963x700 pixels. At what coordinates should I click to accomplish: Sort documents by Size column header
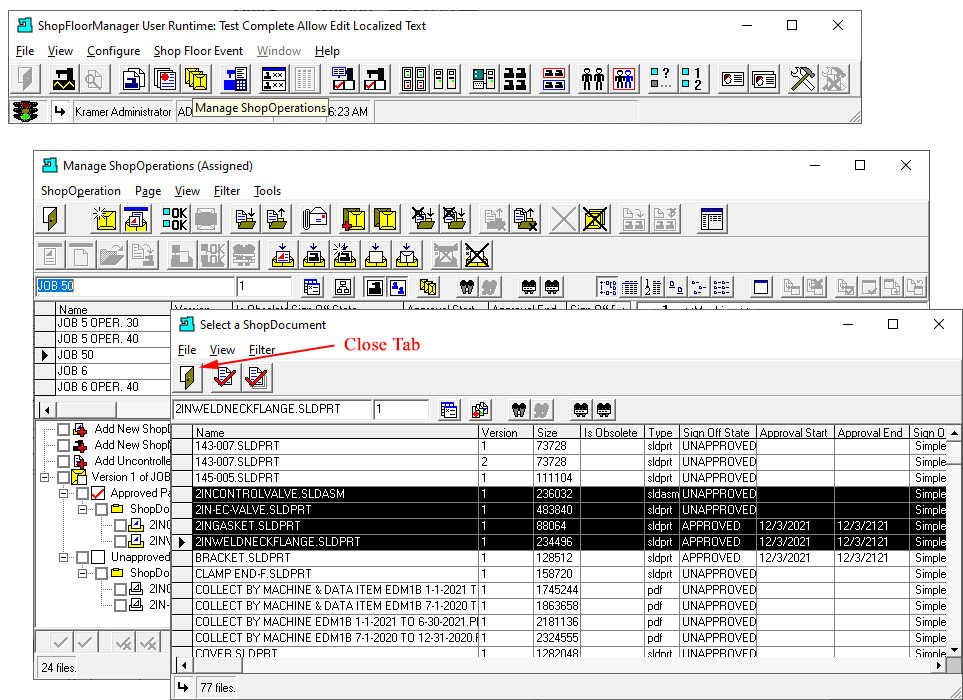point(556,432)
